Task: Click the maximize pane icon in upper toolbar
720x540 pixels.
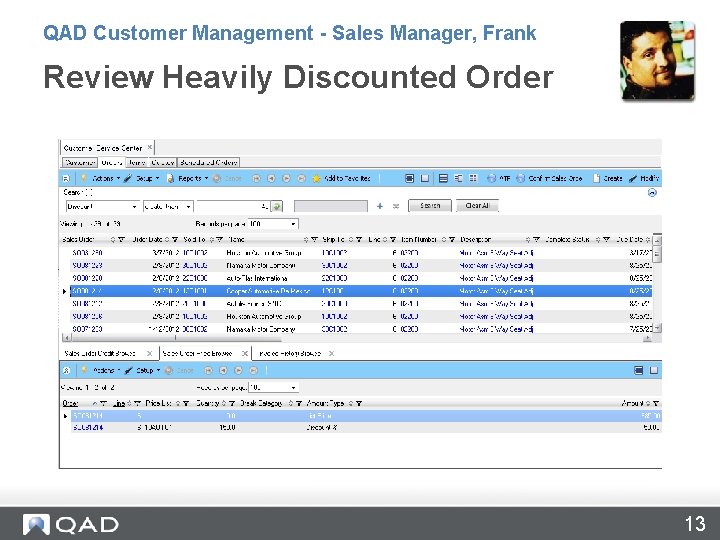Action: point(410,178)
